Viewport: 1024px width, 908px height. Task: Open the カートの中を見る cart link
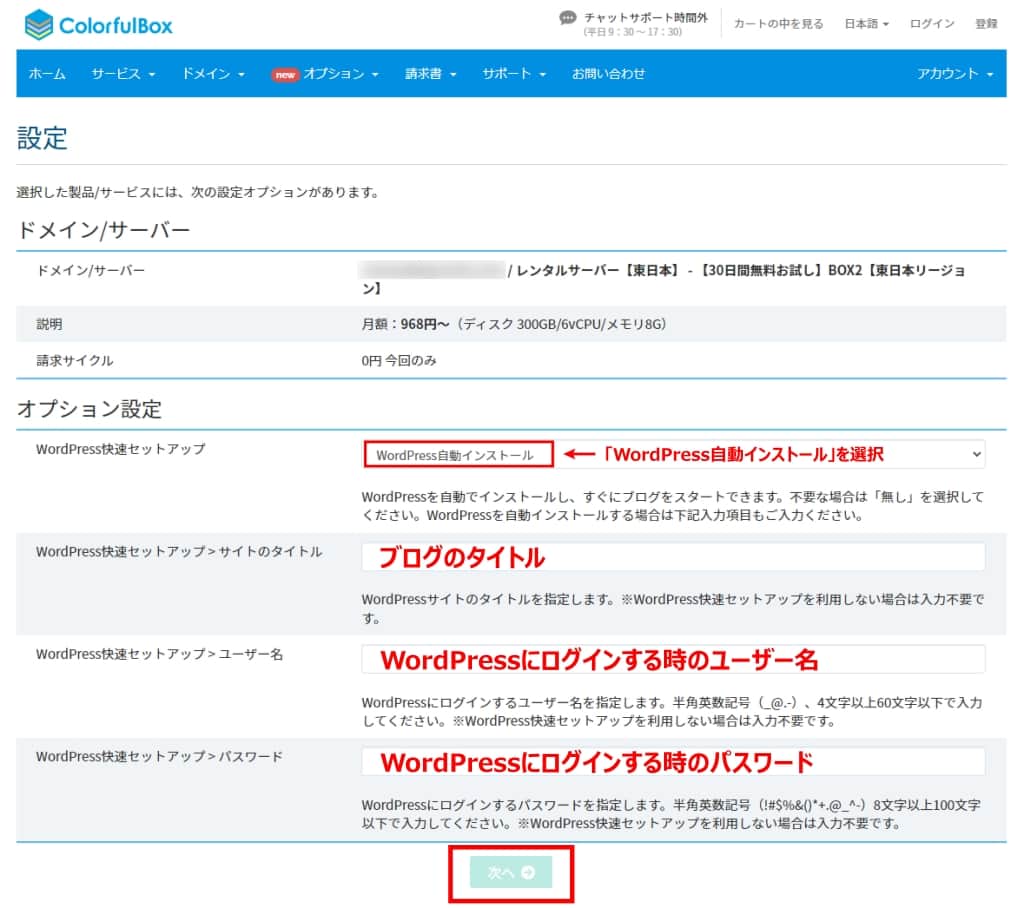(x=778, y=24)
